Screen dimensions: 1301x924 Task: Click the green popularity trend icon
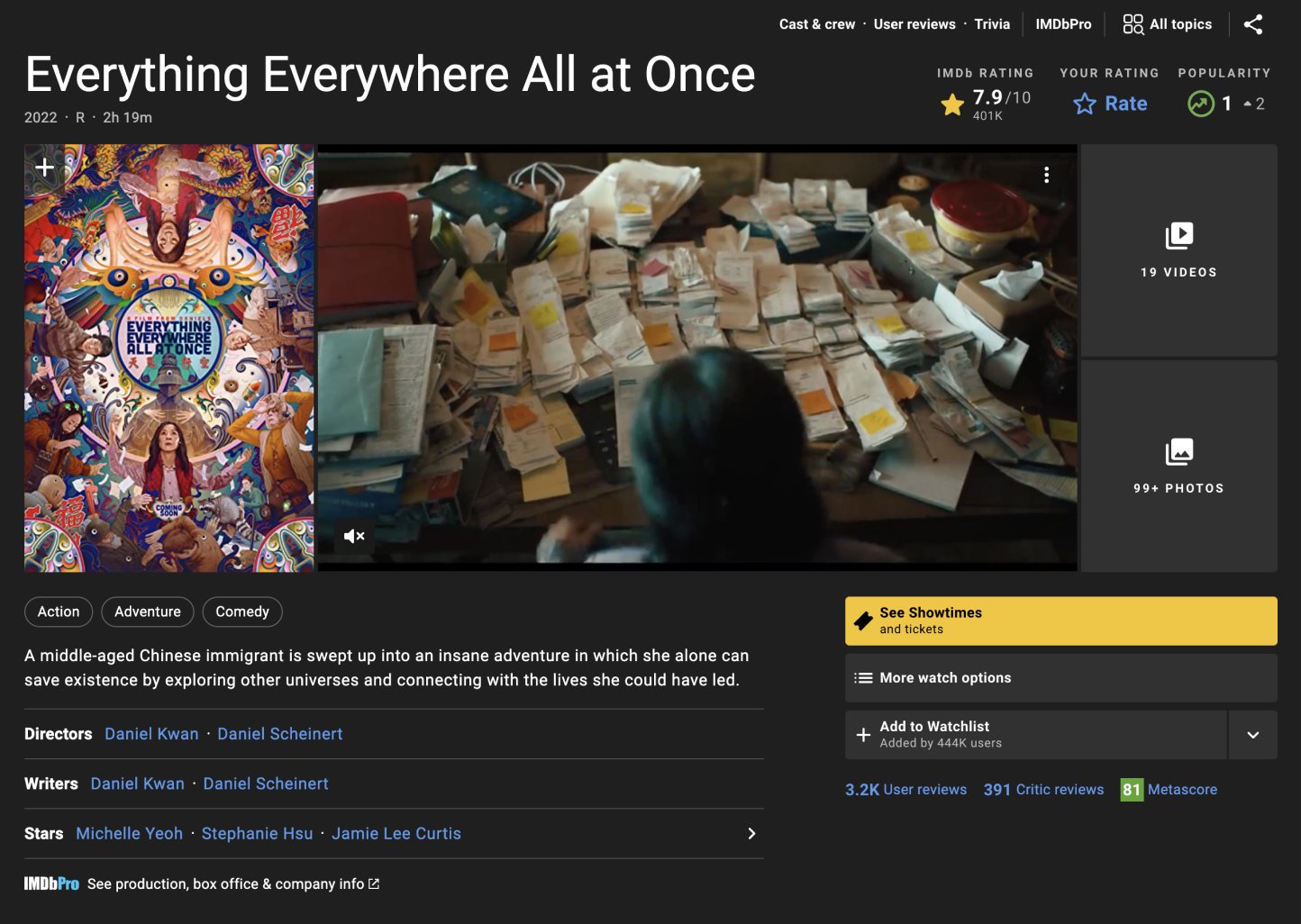[1200, 104]
